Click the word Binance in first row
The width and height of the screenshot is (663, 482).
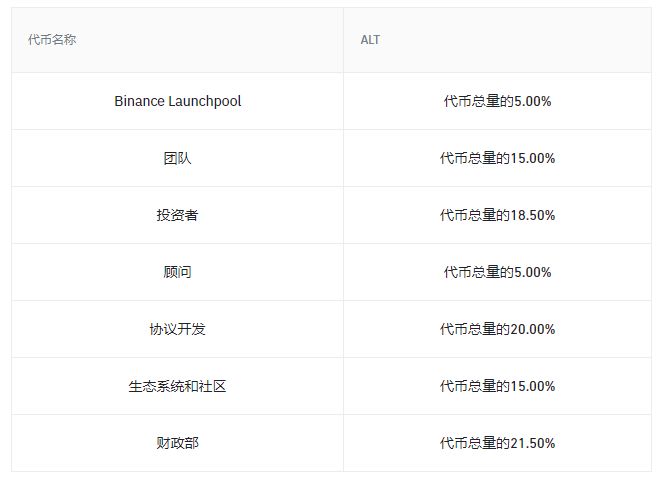pyautogui.click(x=139, y=101)
